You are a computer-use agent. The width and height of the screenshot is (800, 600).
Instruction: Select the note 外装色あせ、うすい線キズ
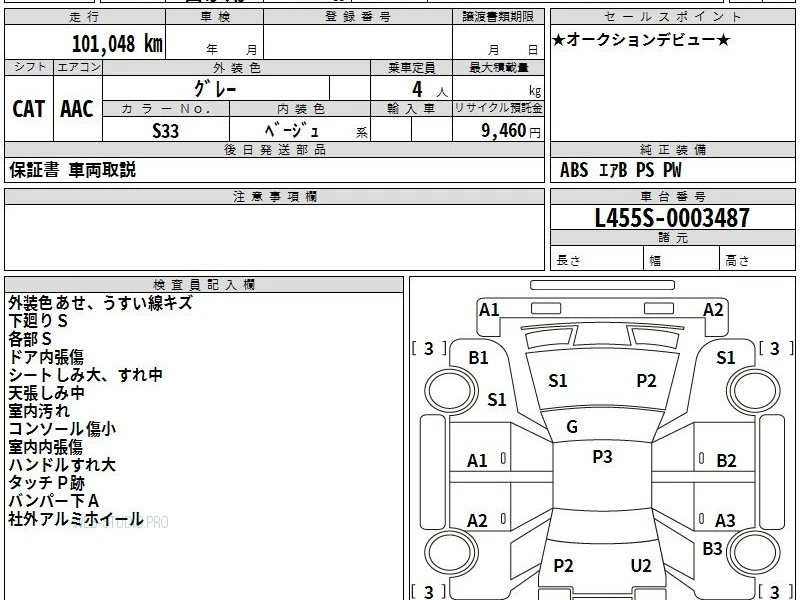pos(101,303)
